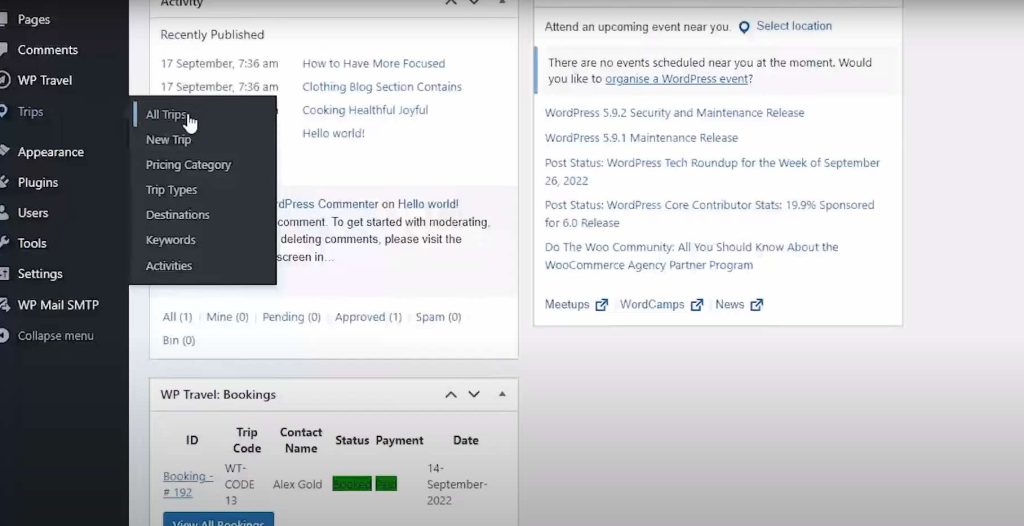Click the location pin icon beside Select location
The height and width of the screenshot is (526, 1024).
coord(744,27)
